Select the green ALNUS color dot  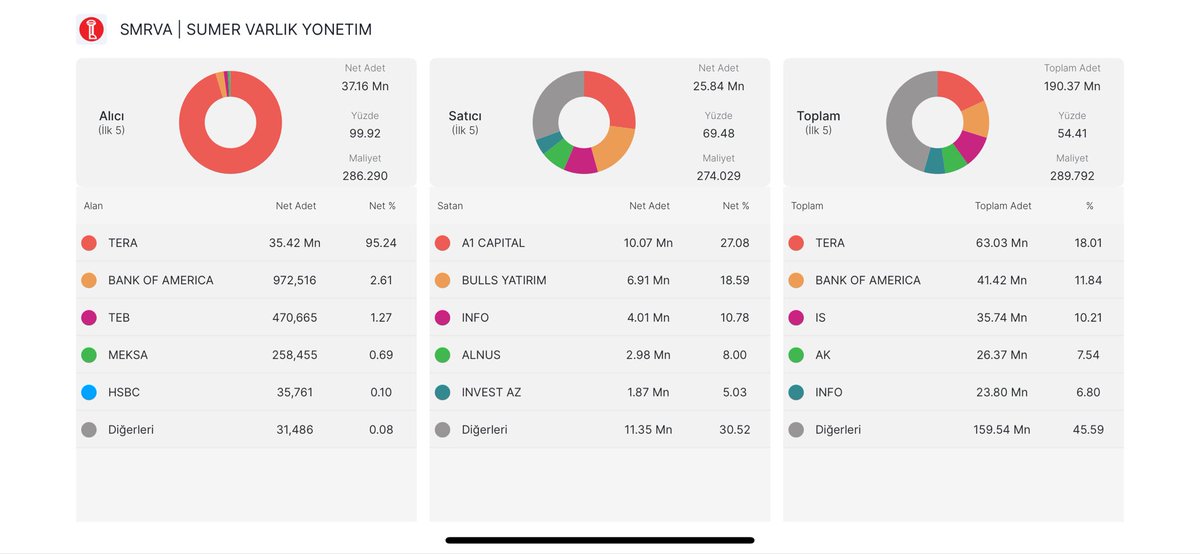(x=443, y=355)
